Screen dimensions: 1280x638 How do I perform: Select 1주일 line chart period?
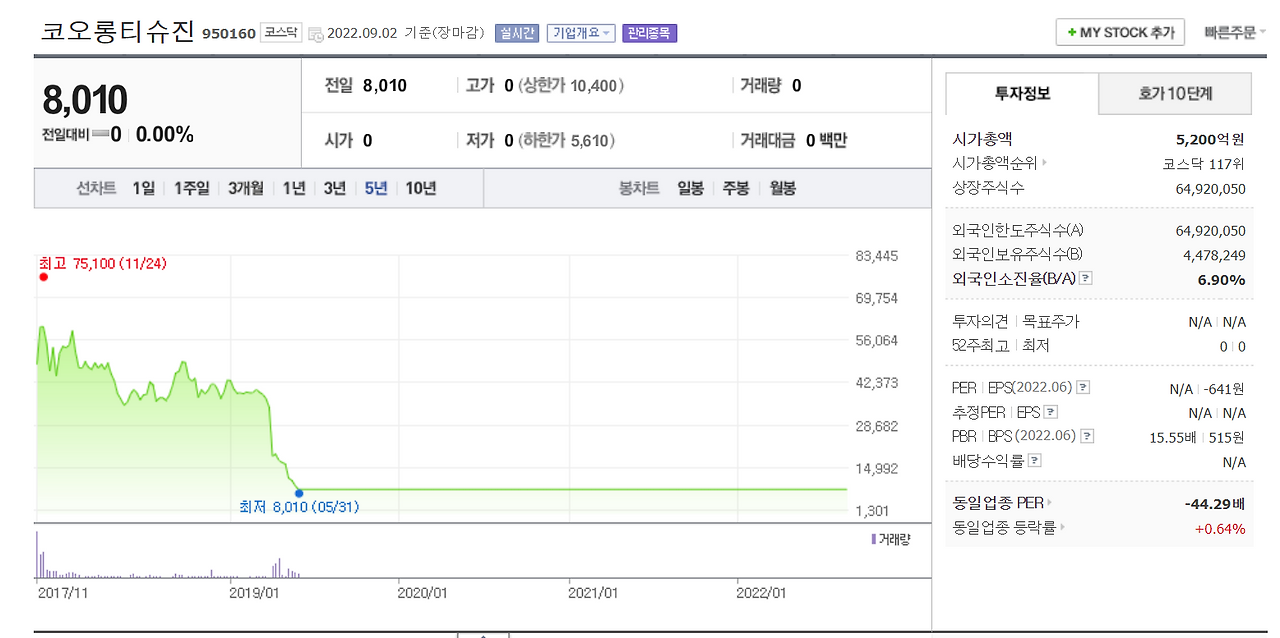[x=191, y=188]
